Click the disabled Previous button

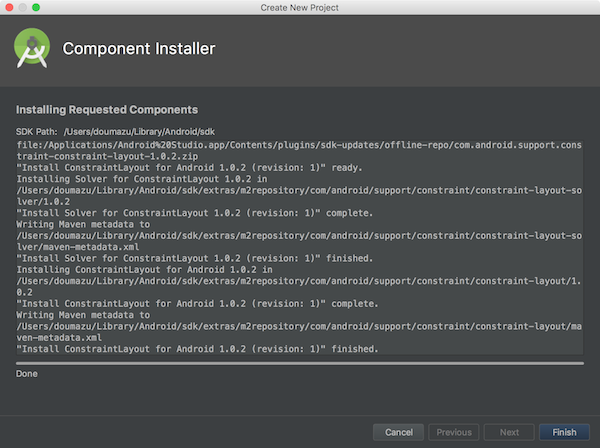point(454,432)
